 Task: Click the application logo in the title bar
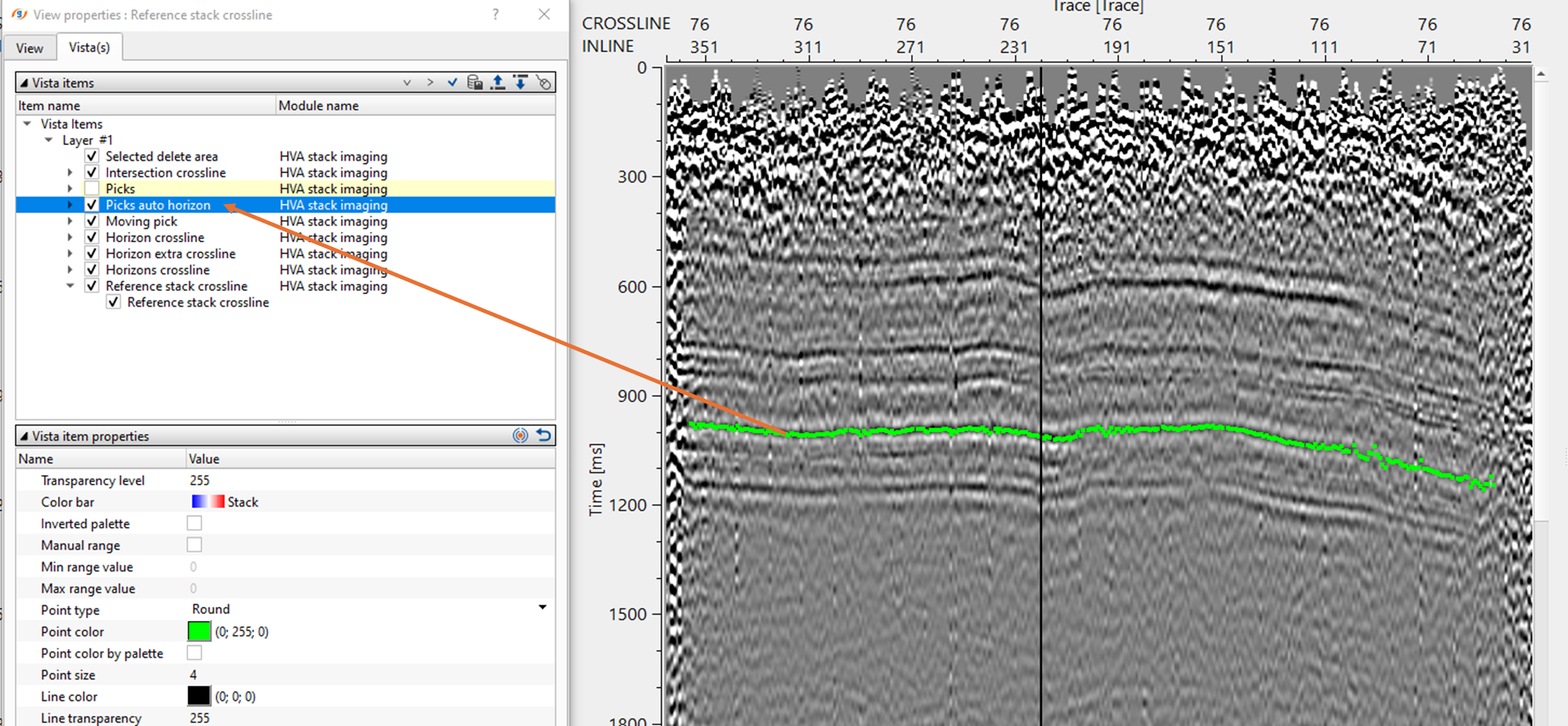pyautogui.click(x=21, y=13)
